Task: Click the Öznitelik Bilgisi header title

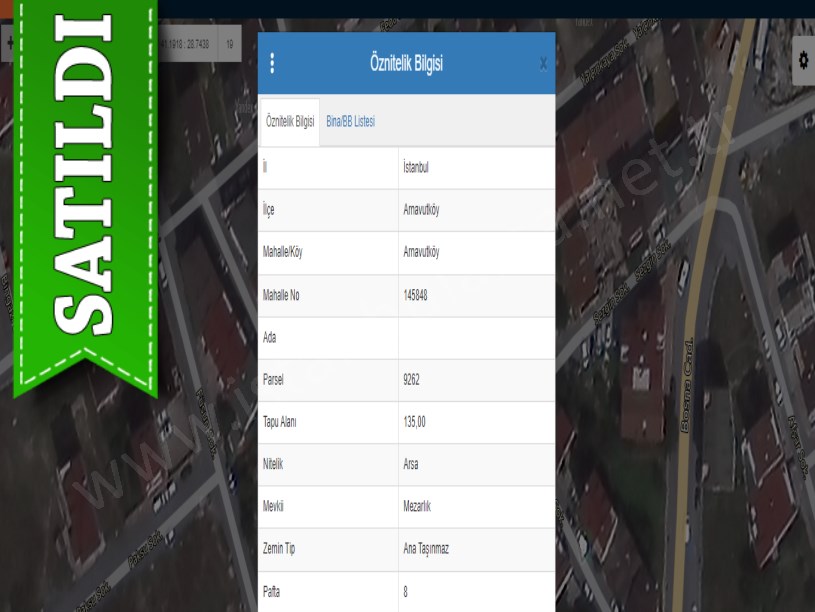Action: [406, 64]
